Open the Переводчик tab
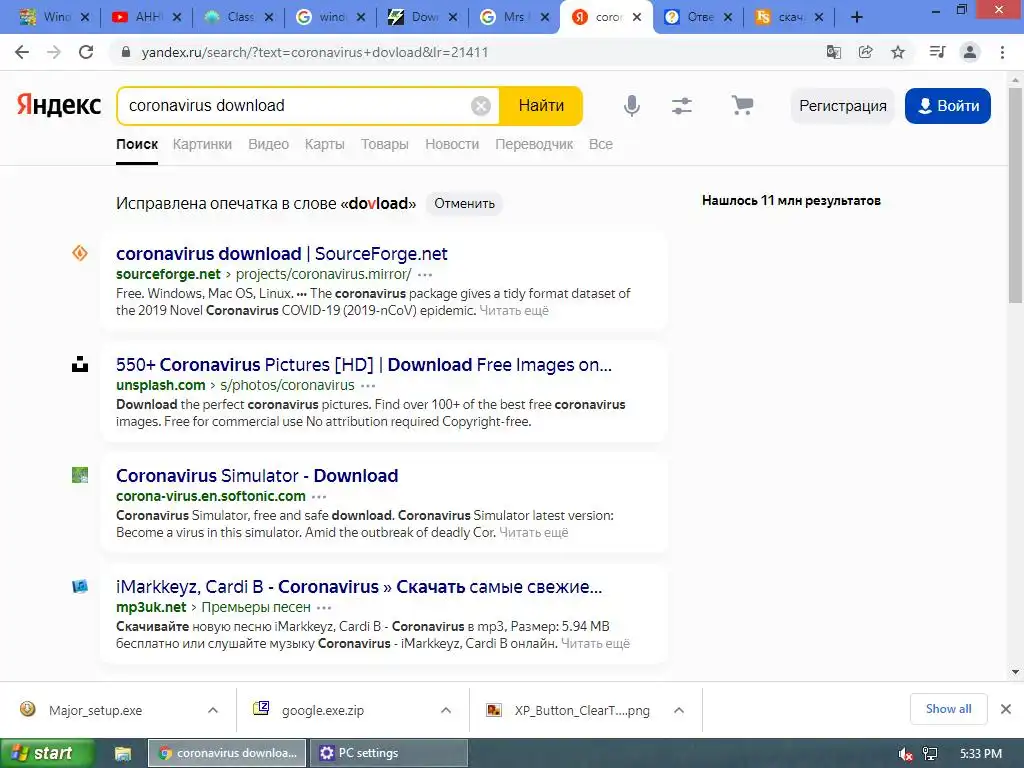1024x768 pixels. coord(534,144)
